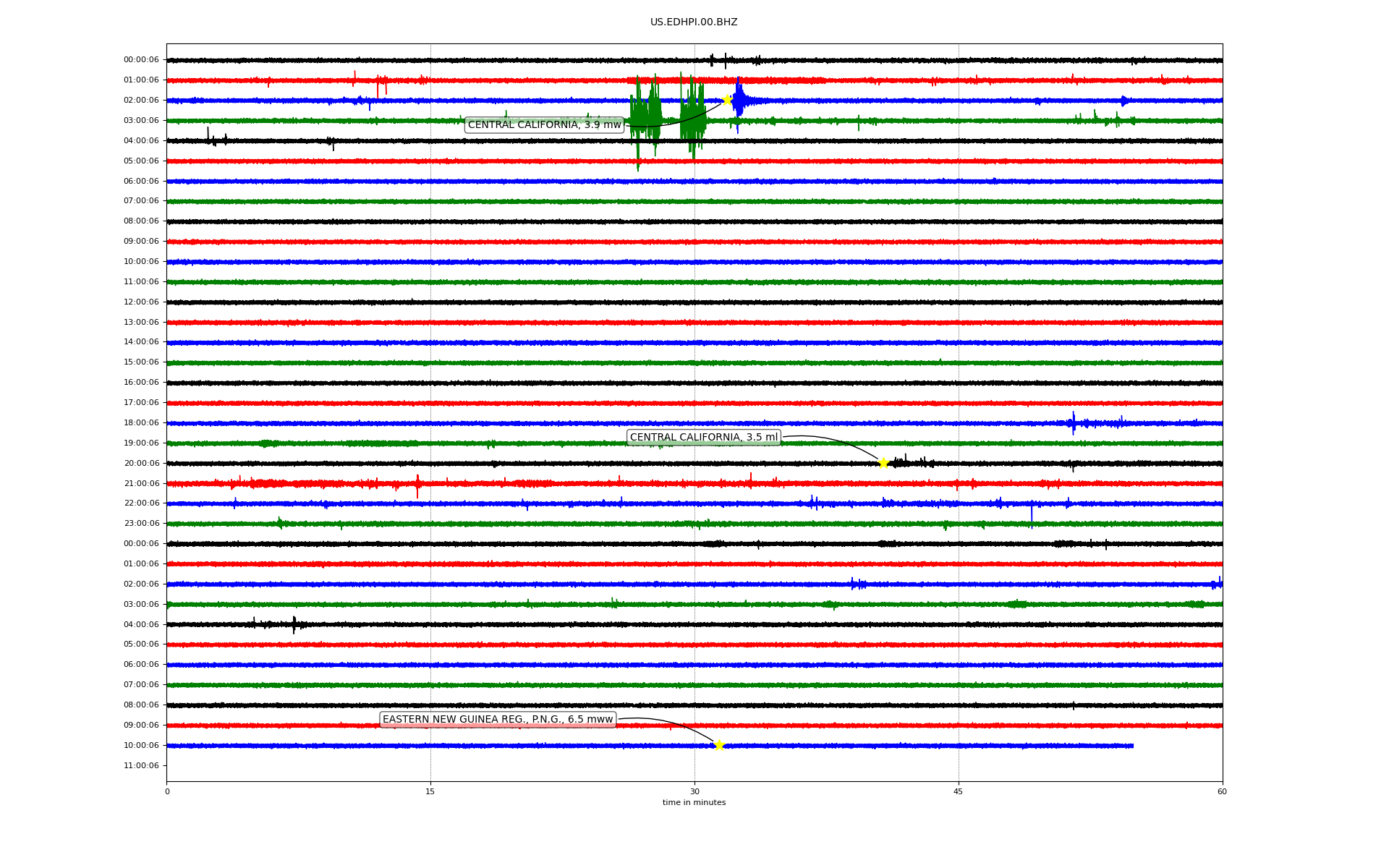Click the blue seismic event on 02:00:06 trace
Screen dimensions: 1389x868
[739, 101]
